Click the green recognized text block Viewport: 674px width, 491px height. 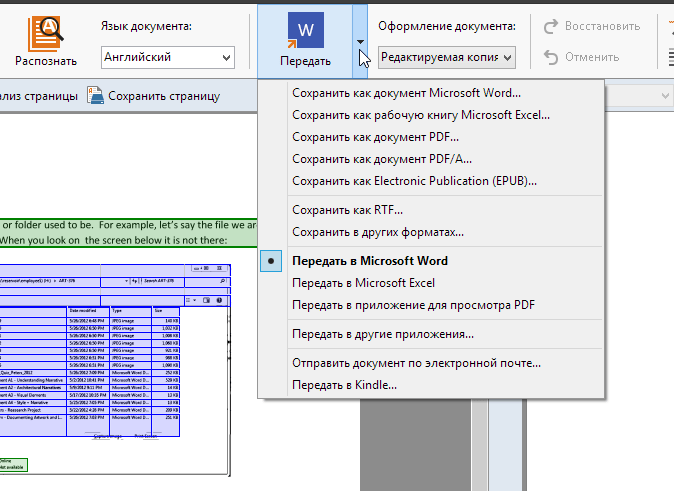pos(128,233)
